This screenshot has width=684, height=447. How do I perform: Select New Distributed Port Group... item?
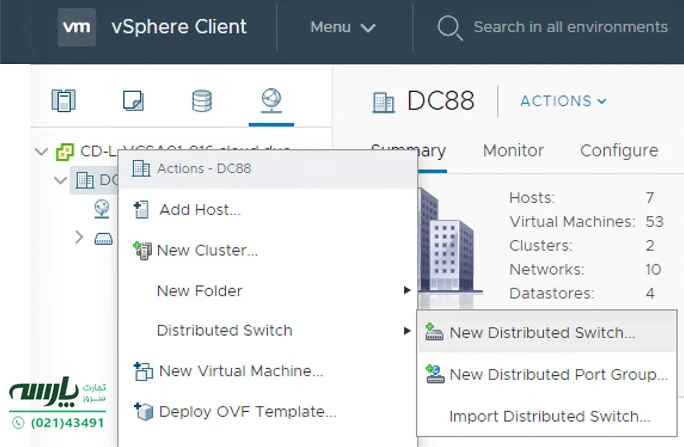547,375
